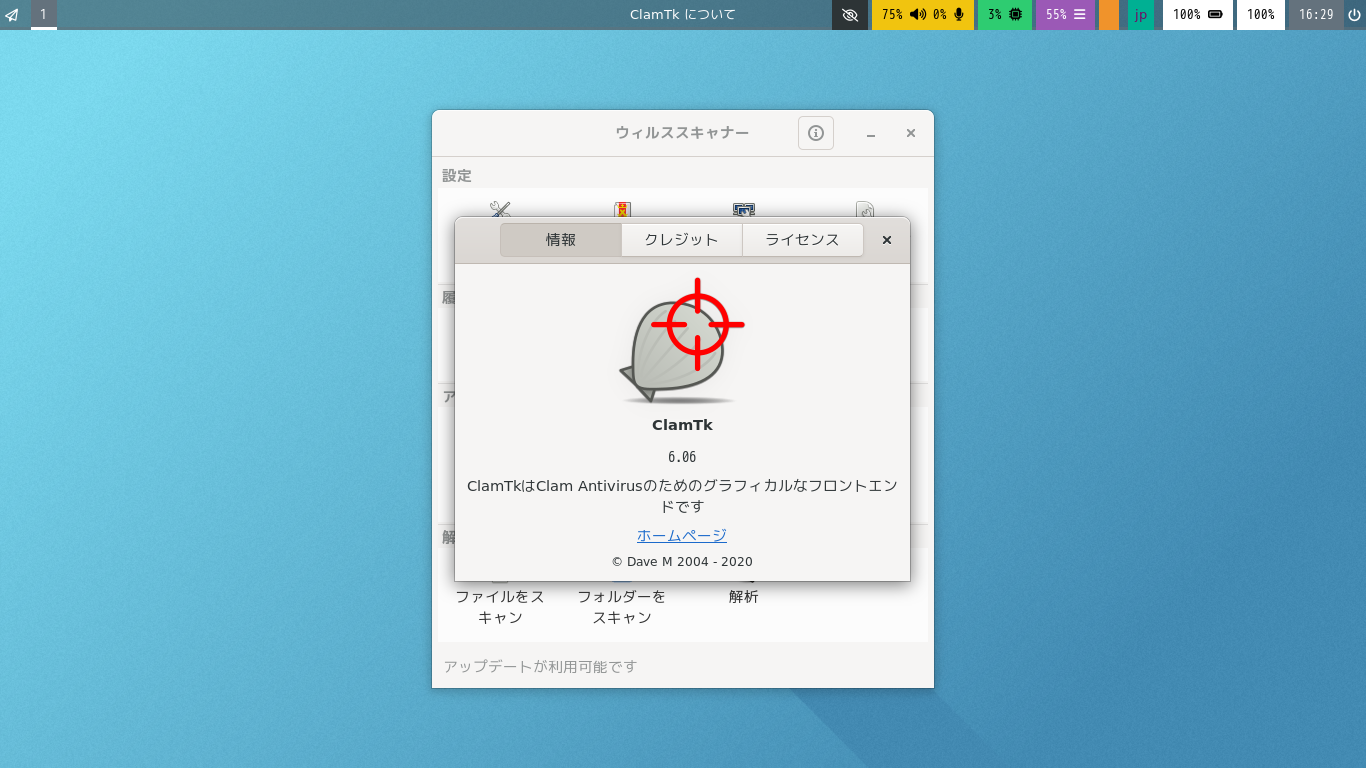Viewport: 1366px width, 768px height.
Task: Click the 75% volume value
Action: (892, 15)
